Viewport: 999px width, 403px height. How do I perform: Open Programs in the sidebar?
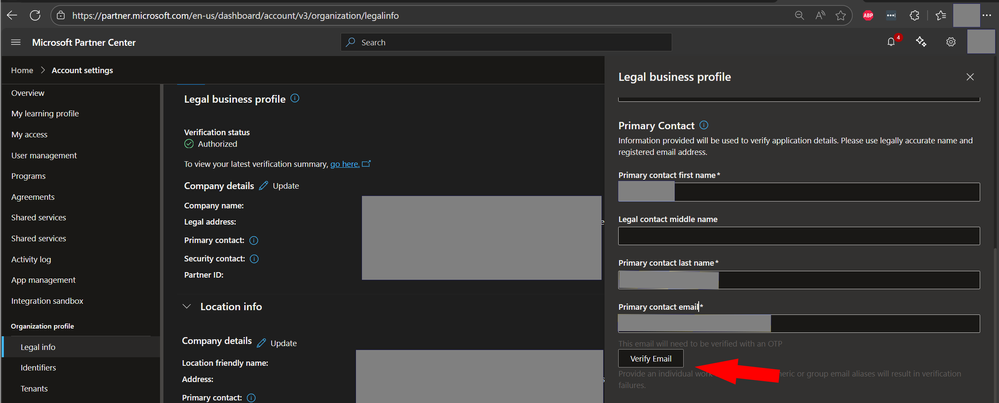(x=28, y=176)
